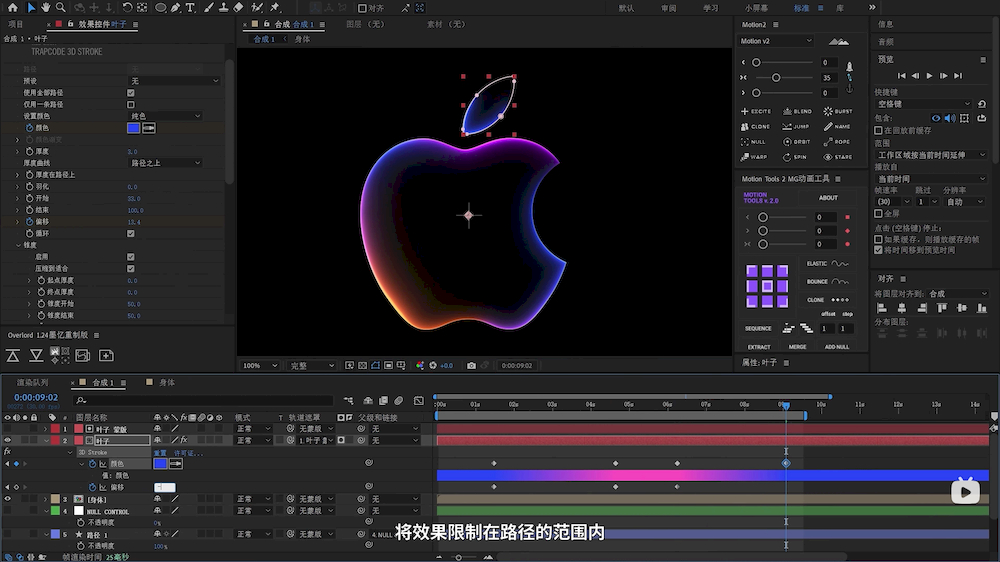Viewport: 1000px width, 562px height.
Task: Enable the 全屏 checkbox
Action: point(878,214)
